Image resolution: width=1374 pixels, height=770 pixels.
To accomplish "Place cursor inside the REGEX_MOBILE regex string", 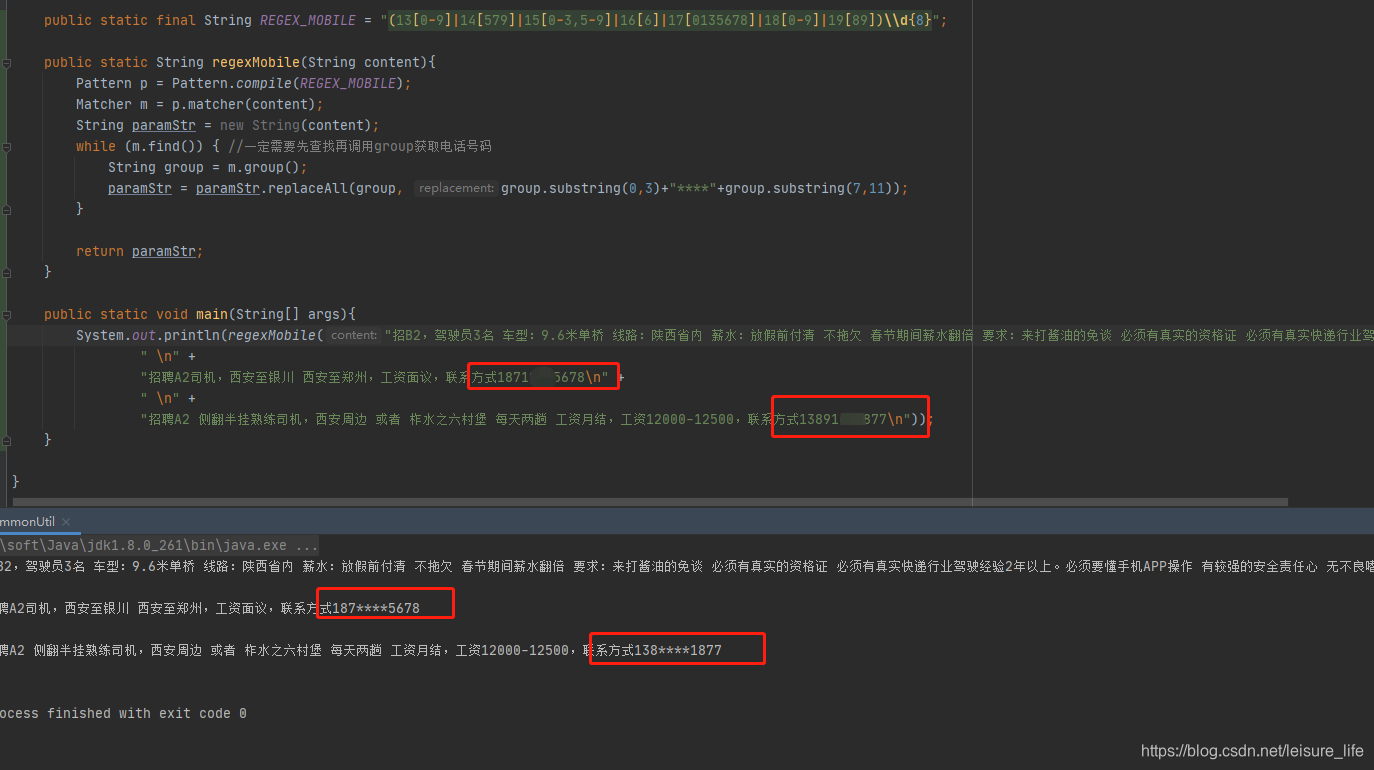I will 600,20.
